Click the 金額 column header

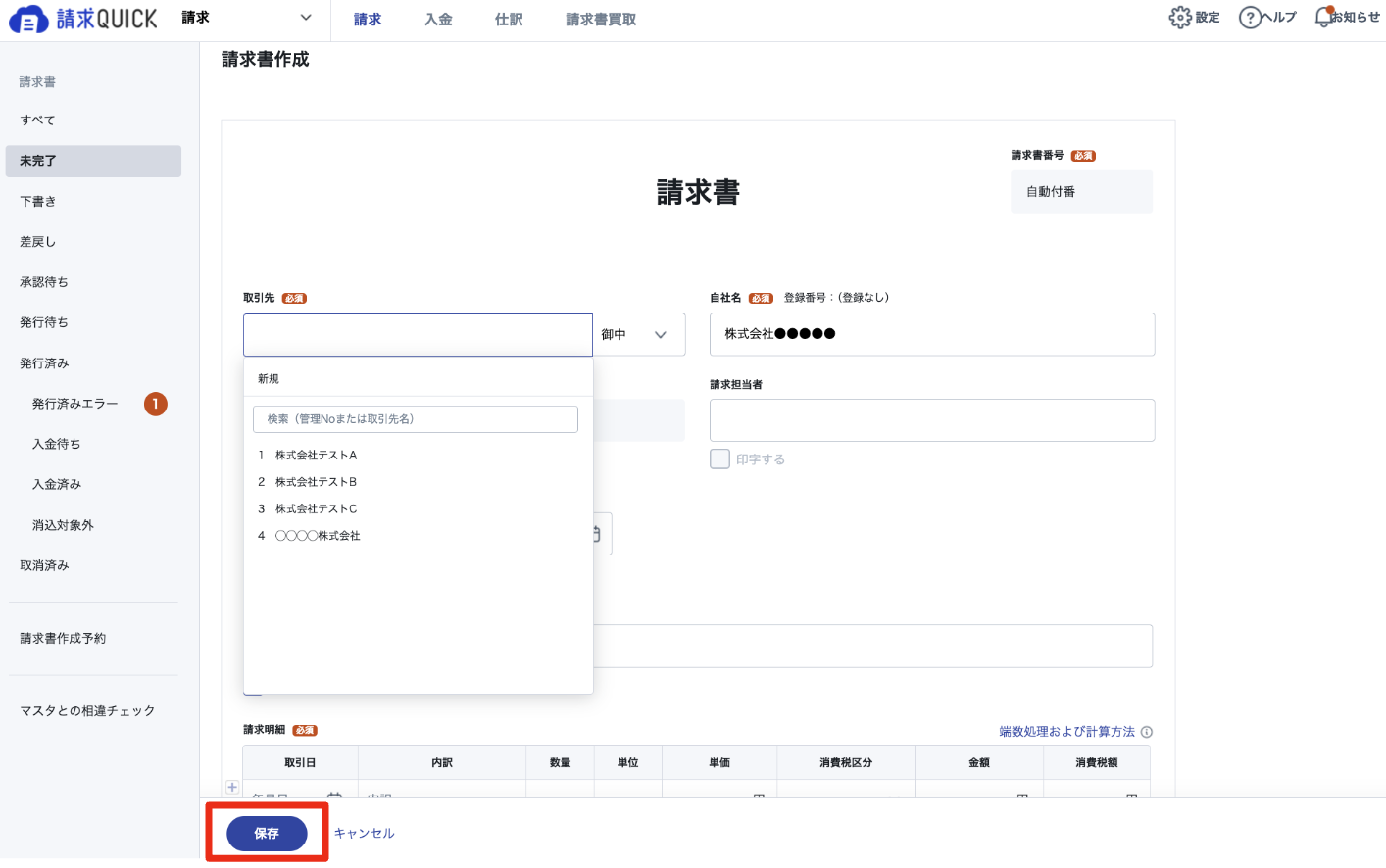(979, 762)
